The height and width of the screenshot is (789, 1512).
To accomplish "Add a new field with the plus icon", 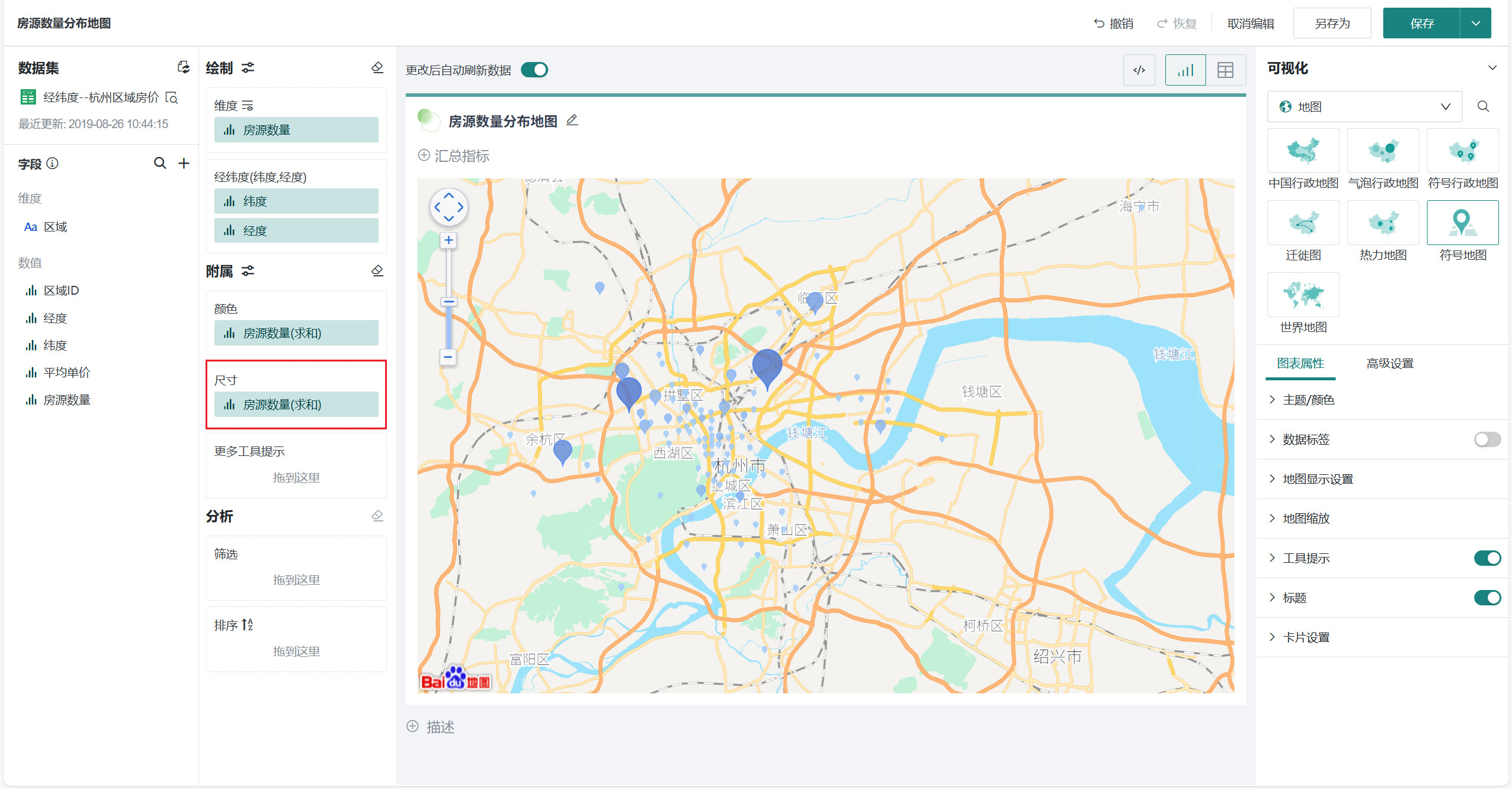I will (x=184, y=163).
